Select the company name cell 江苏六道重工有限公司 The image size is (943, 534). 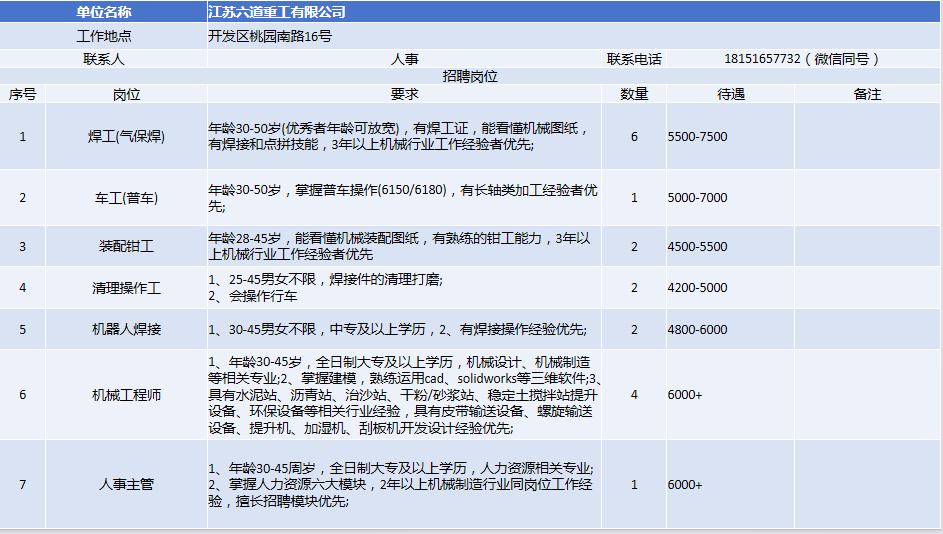pos(277,12)
